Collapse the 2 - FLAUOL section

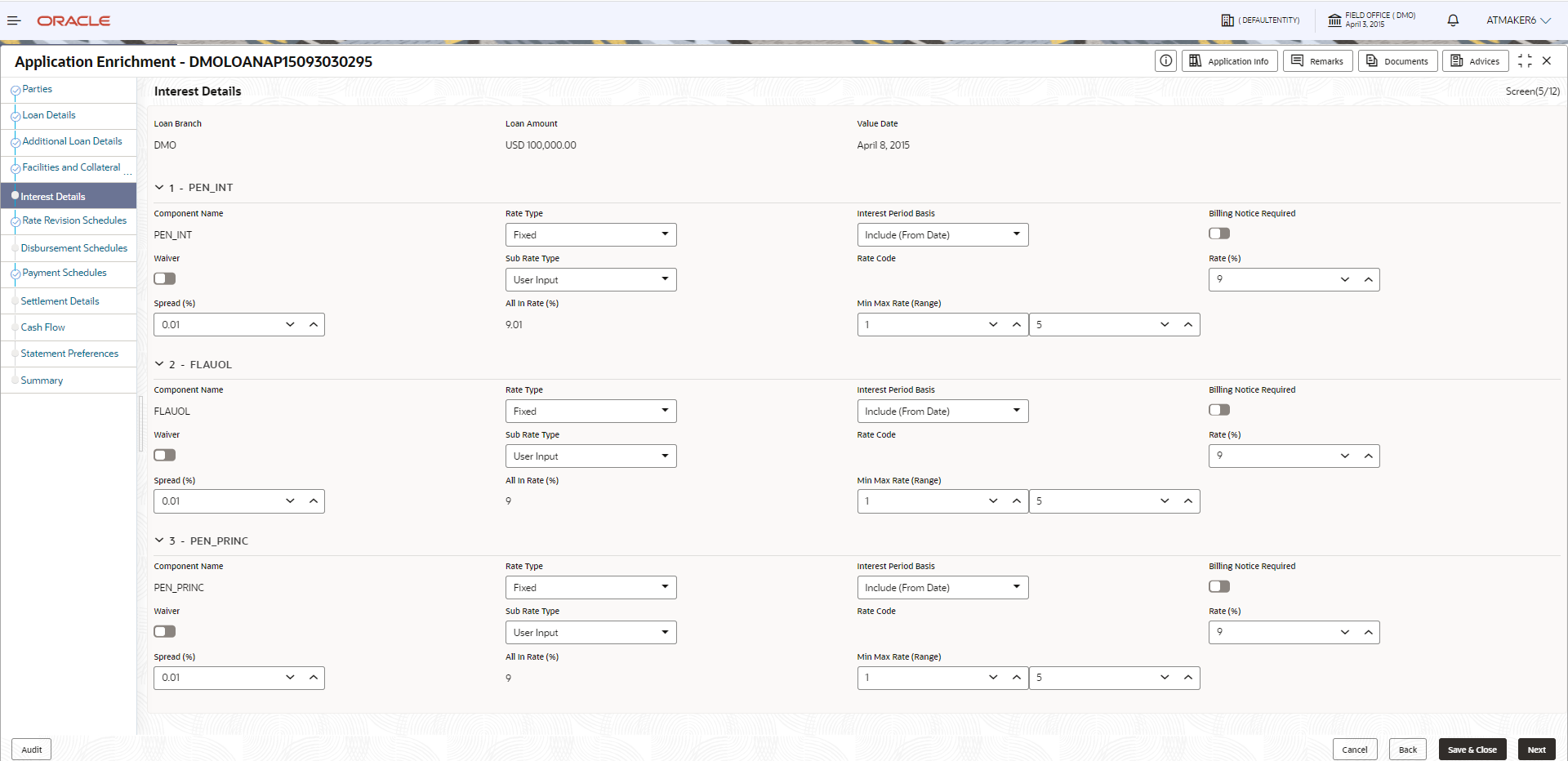pos(159,364)
